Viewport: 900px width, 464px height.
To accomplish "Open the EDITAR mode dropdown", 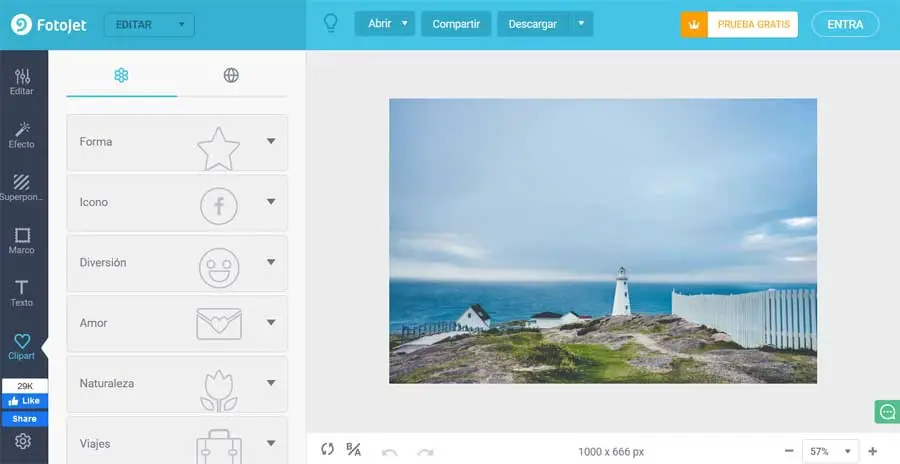I will pos(149,25).
